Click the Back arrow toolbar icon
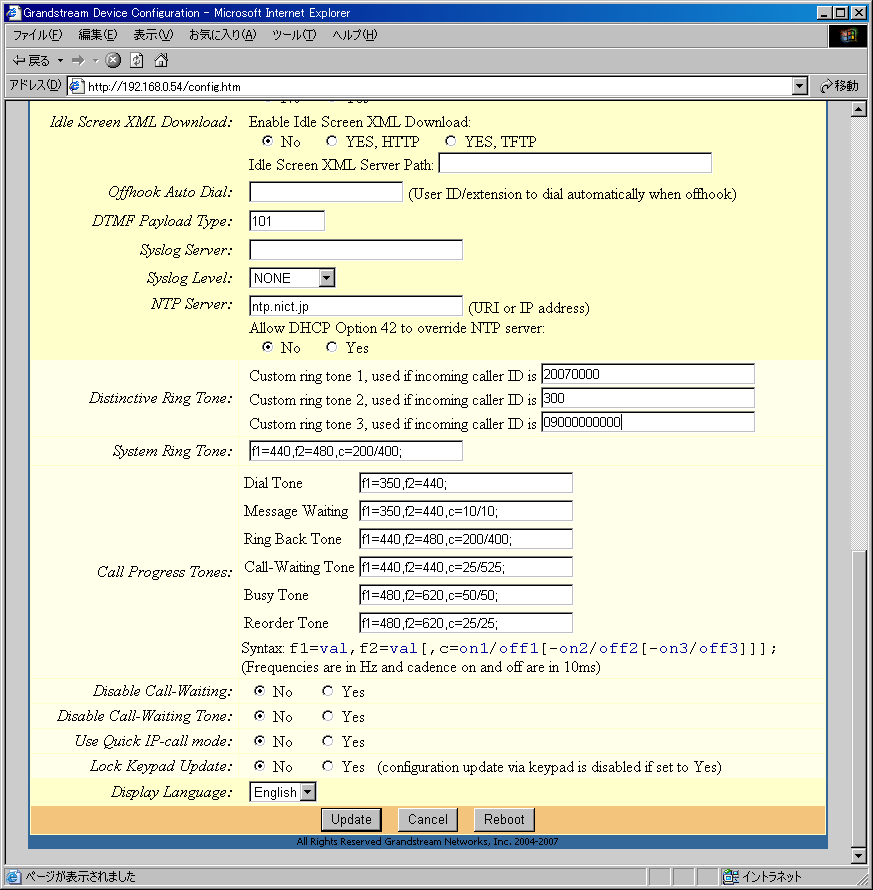Viewport: 873px width, 890px height. coord(19,61)
